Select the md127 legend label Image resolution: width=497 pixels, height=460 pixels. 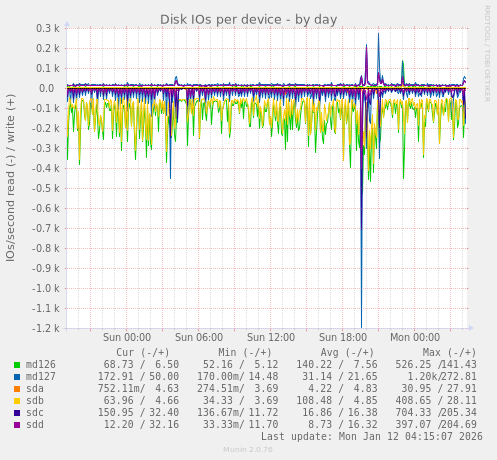tap(41, 377)
